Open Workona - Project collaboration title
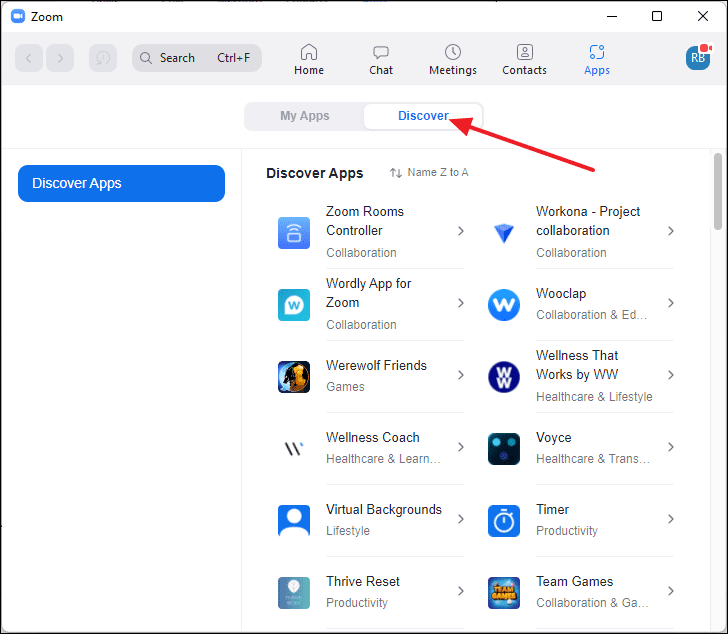The height and width of the screenshot is (634, 728). 588,221
